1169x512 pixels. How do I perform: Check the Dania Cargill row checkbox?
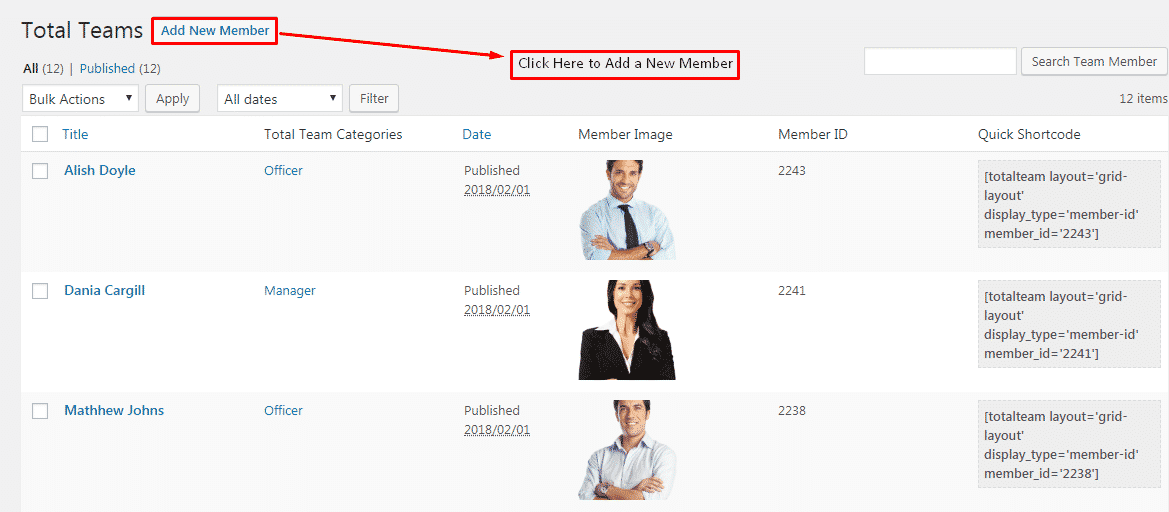click(x=40, y=291)
